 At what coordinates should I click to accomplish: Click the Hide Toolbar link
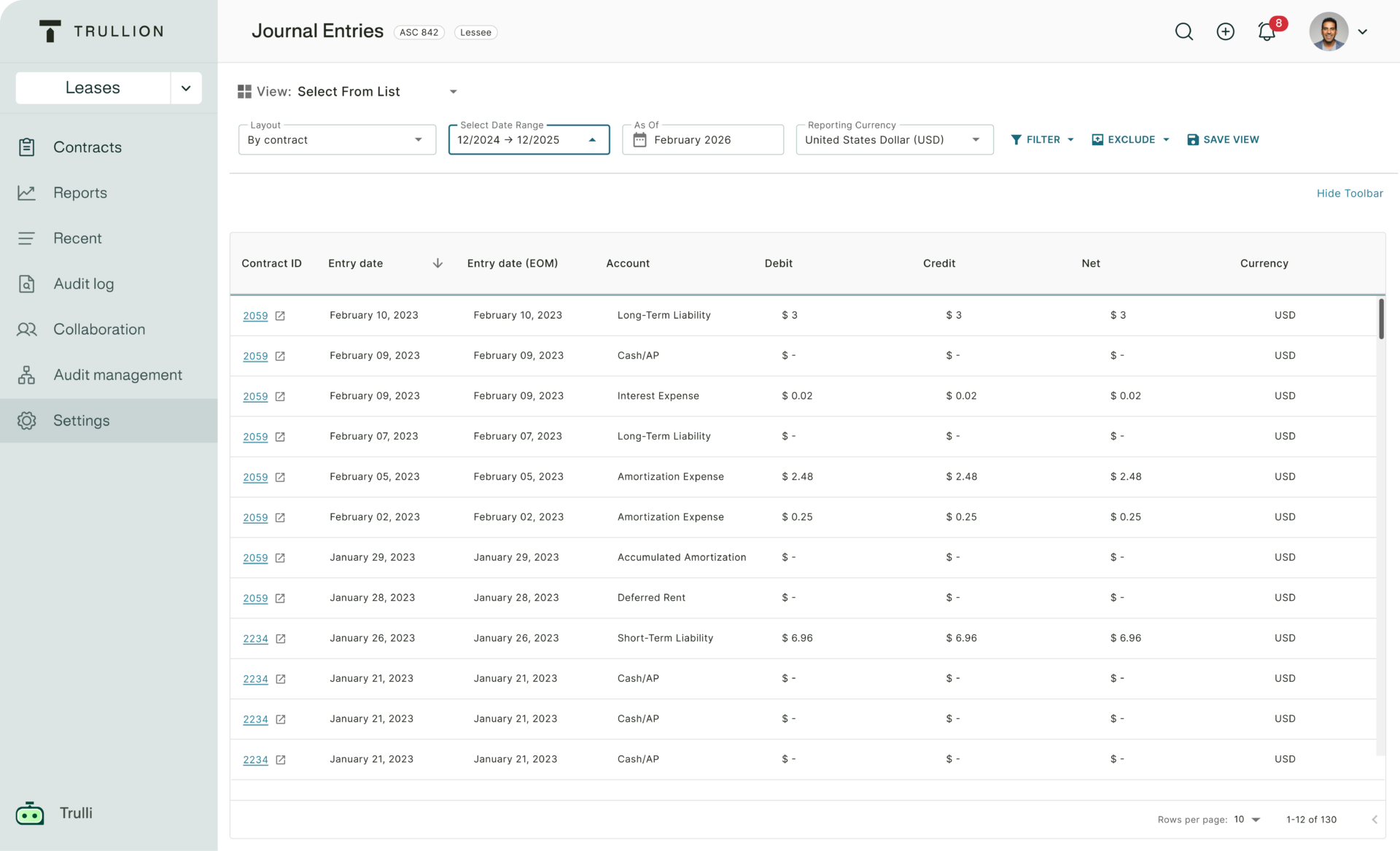(1349, 193)
